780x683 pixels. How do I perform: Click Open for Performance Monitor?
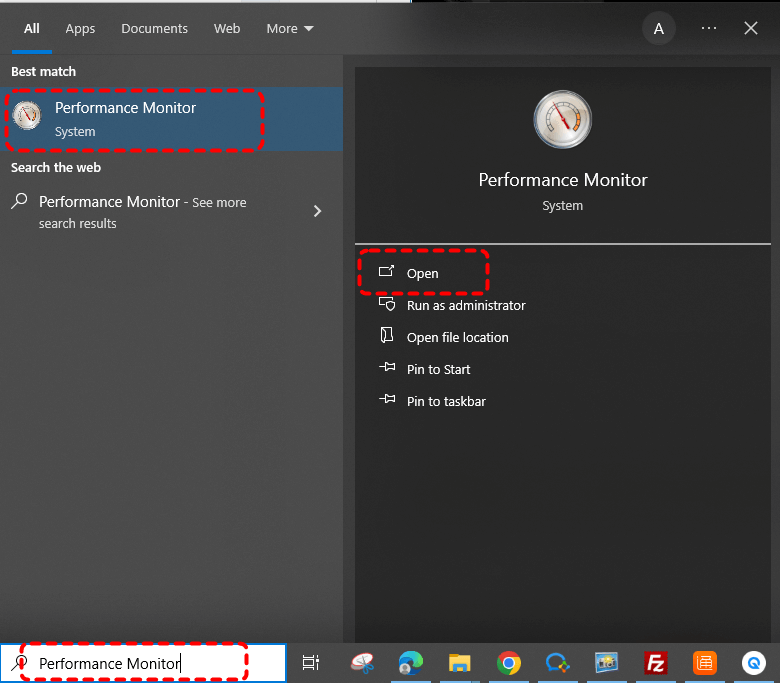422,273
